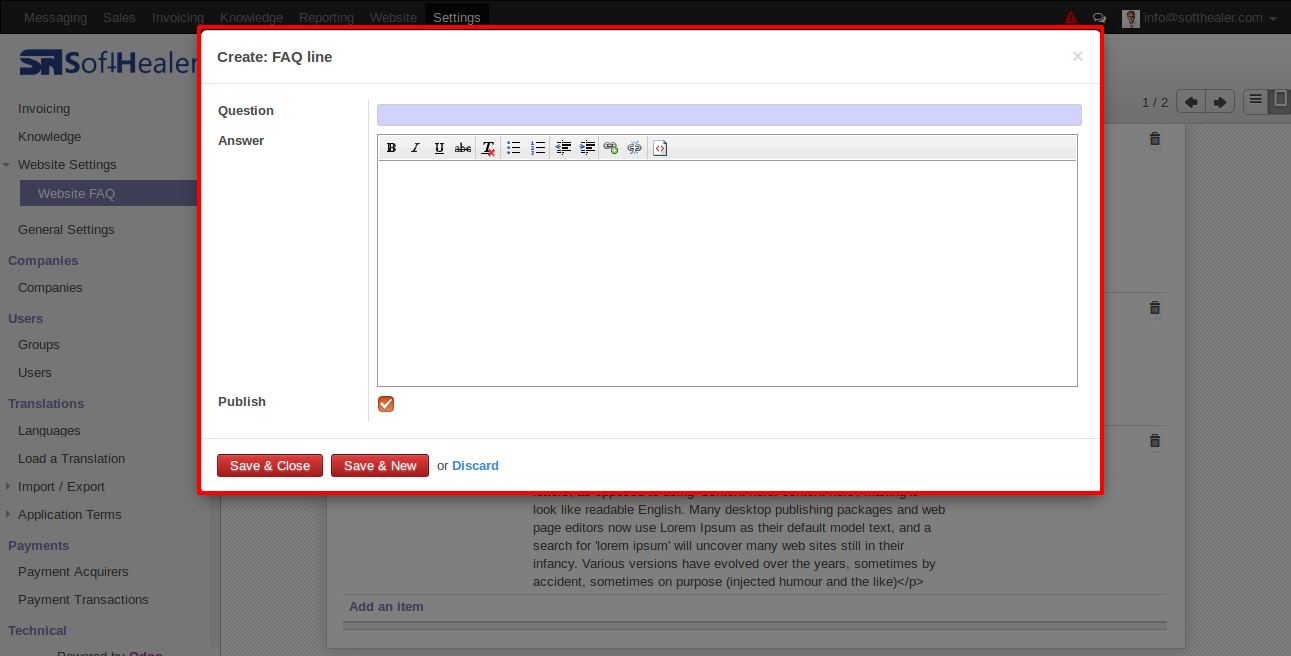Discard the new FAQ line
The width and height of the screenshot is (1291, 656).
point(475,466)
